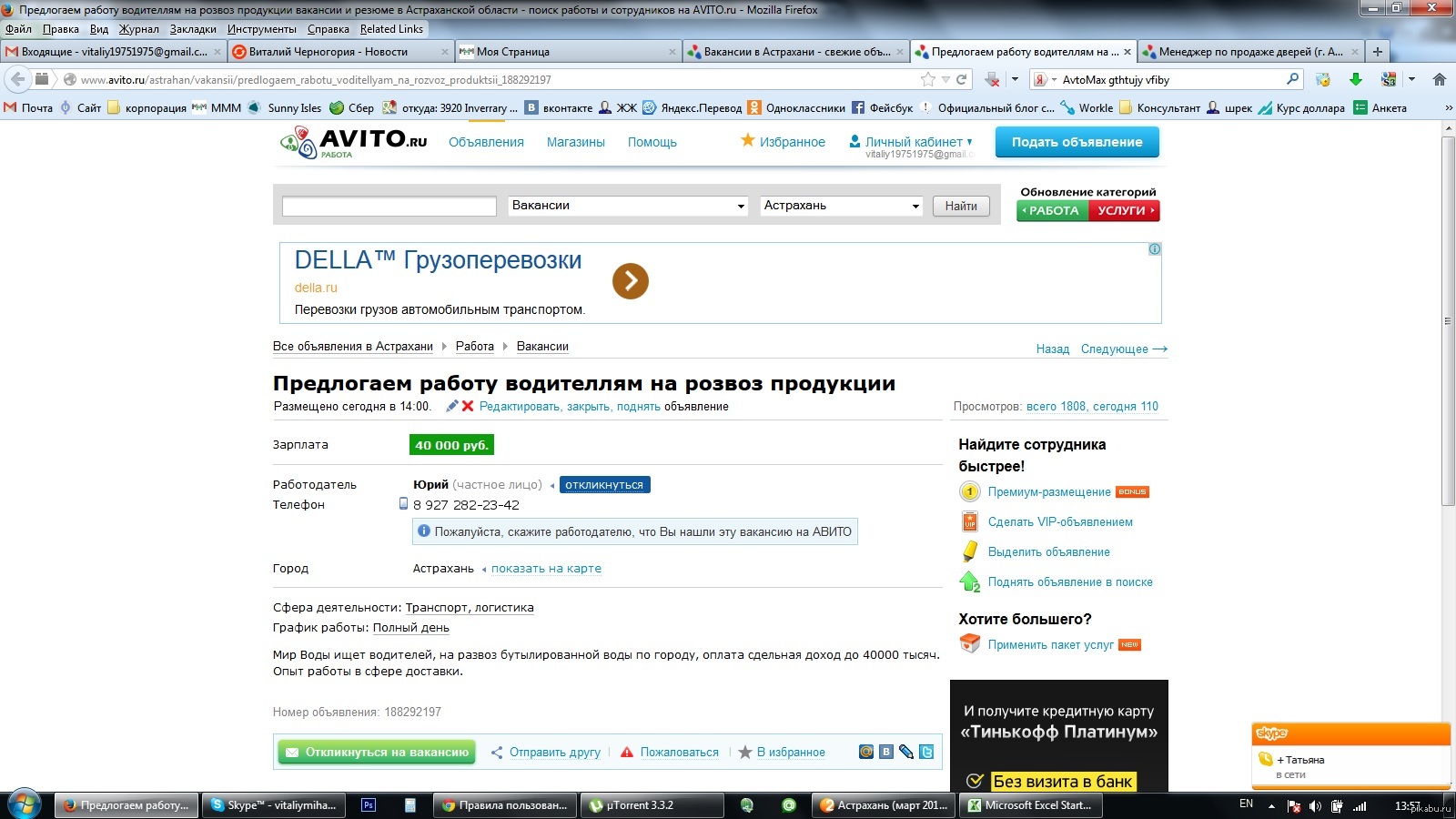Click the red X delete listing icon
Screen dimensions: 1456x819
pyautogui.click(x=468, y=406)
